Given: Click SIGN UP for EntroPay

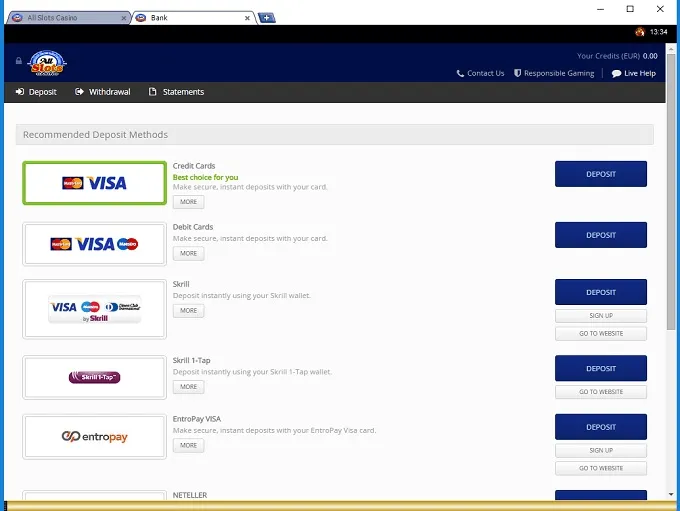Looking at the screenshot, I should [601, 450].
